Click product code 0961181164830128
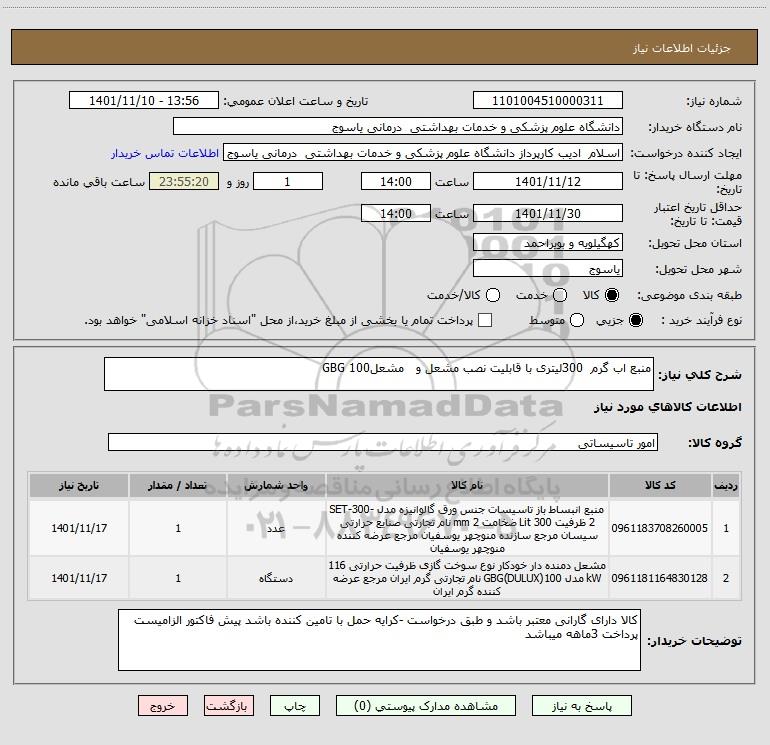The width and height of the screenshot is (770, 745). 660,578
